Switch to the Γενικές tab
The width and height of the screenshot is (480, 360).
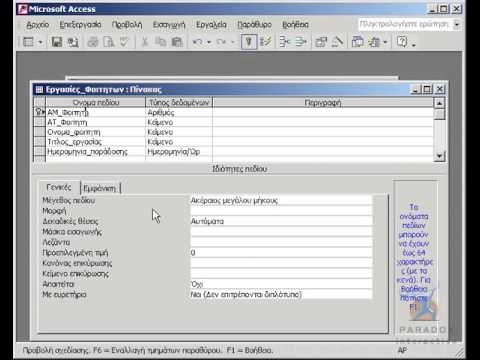(x=59, y=187)
